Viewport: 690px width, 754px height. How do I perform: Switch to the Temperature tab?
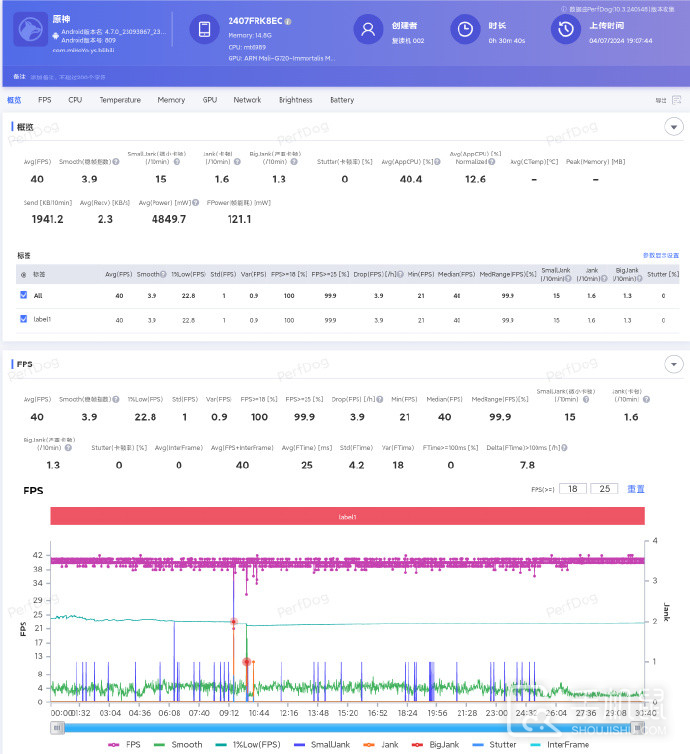tap(120, 100)
